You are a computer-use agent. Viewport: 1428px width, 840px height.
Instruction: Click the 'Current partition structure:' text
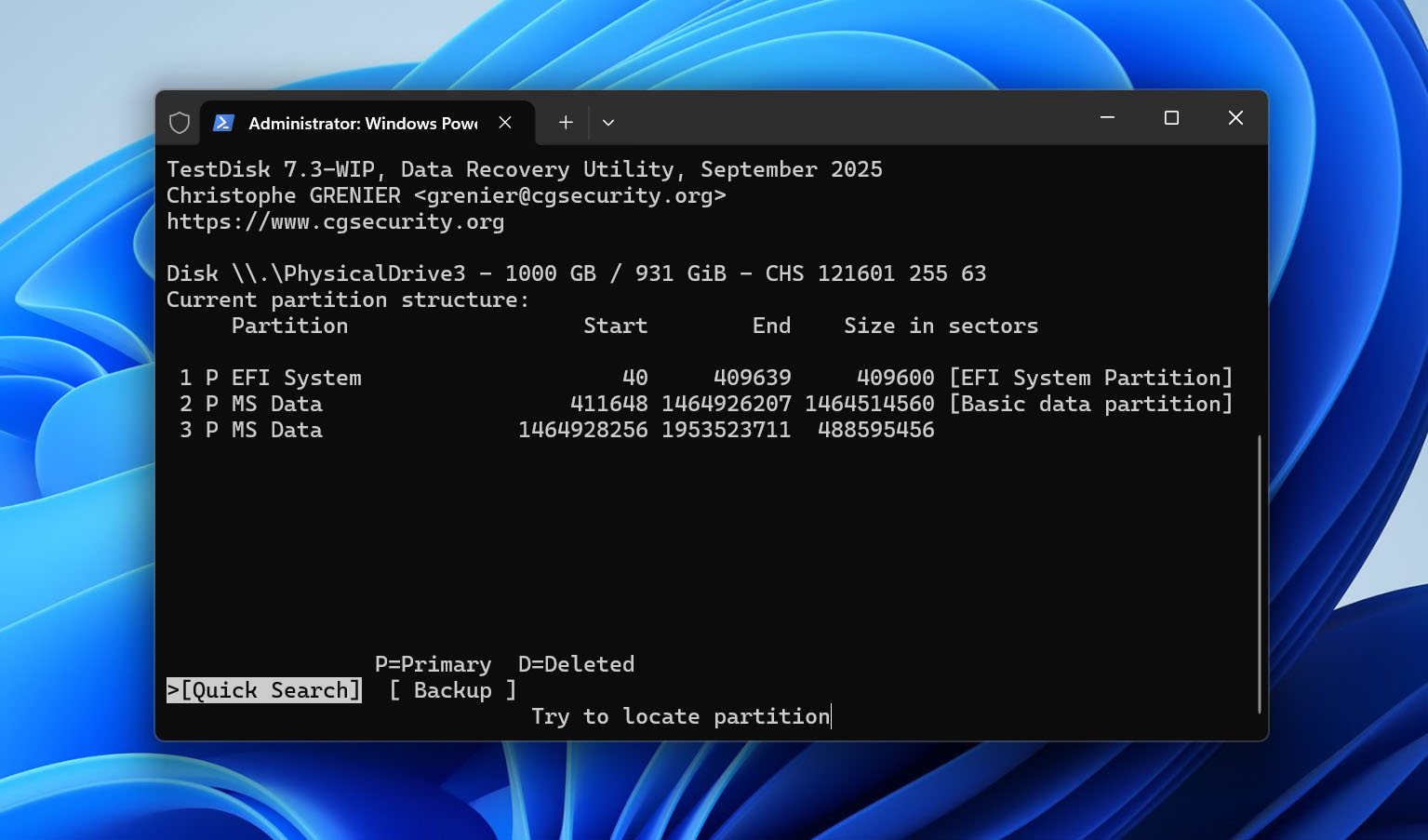pos(348,300)
